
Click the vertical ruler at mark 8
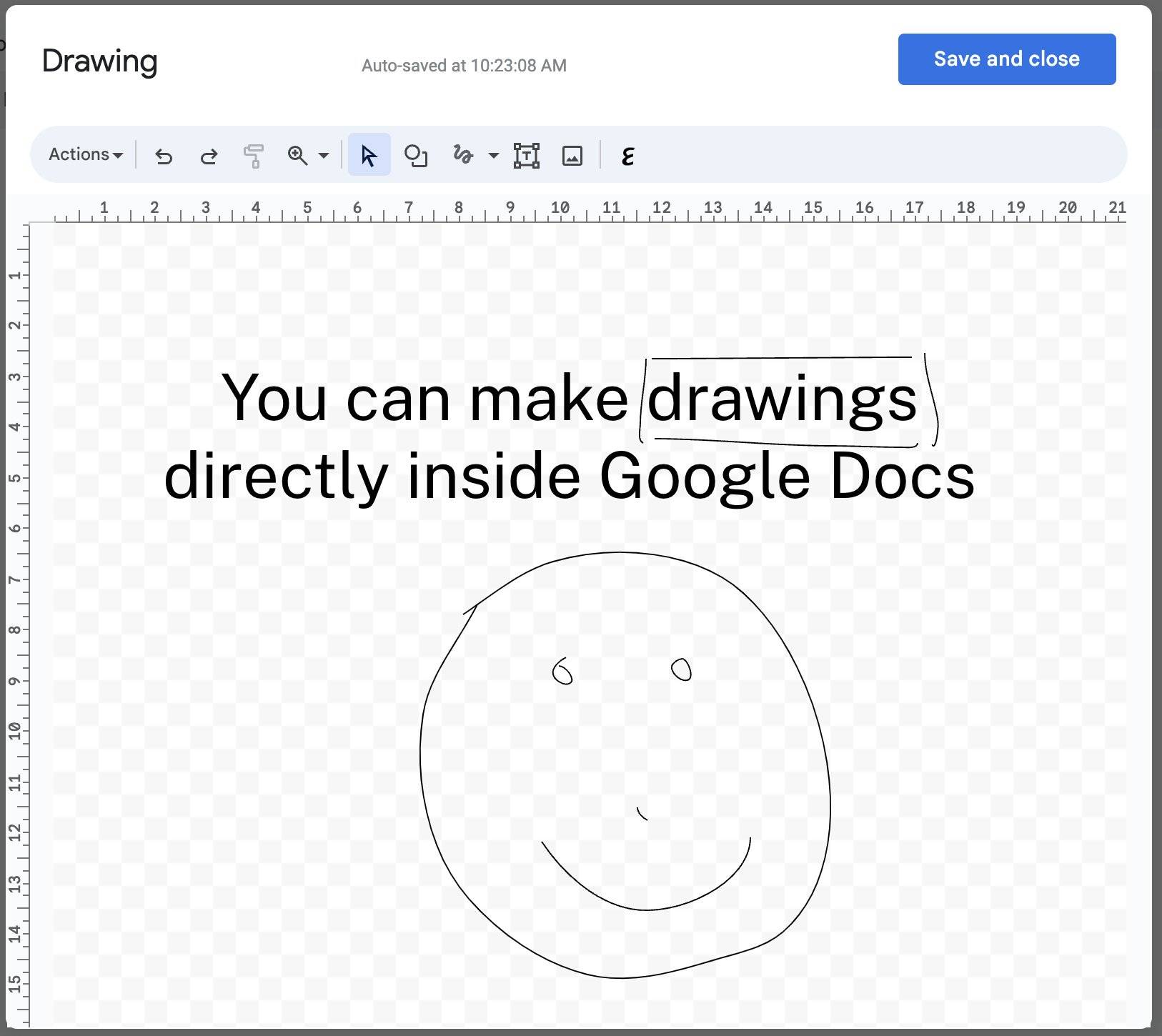(16, 630)
